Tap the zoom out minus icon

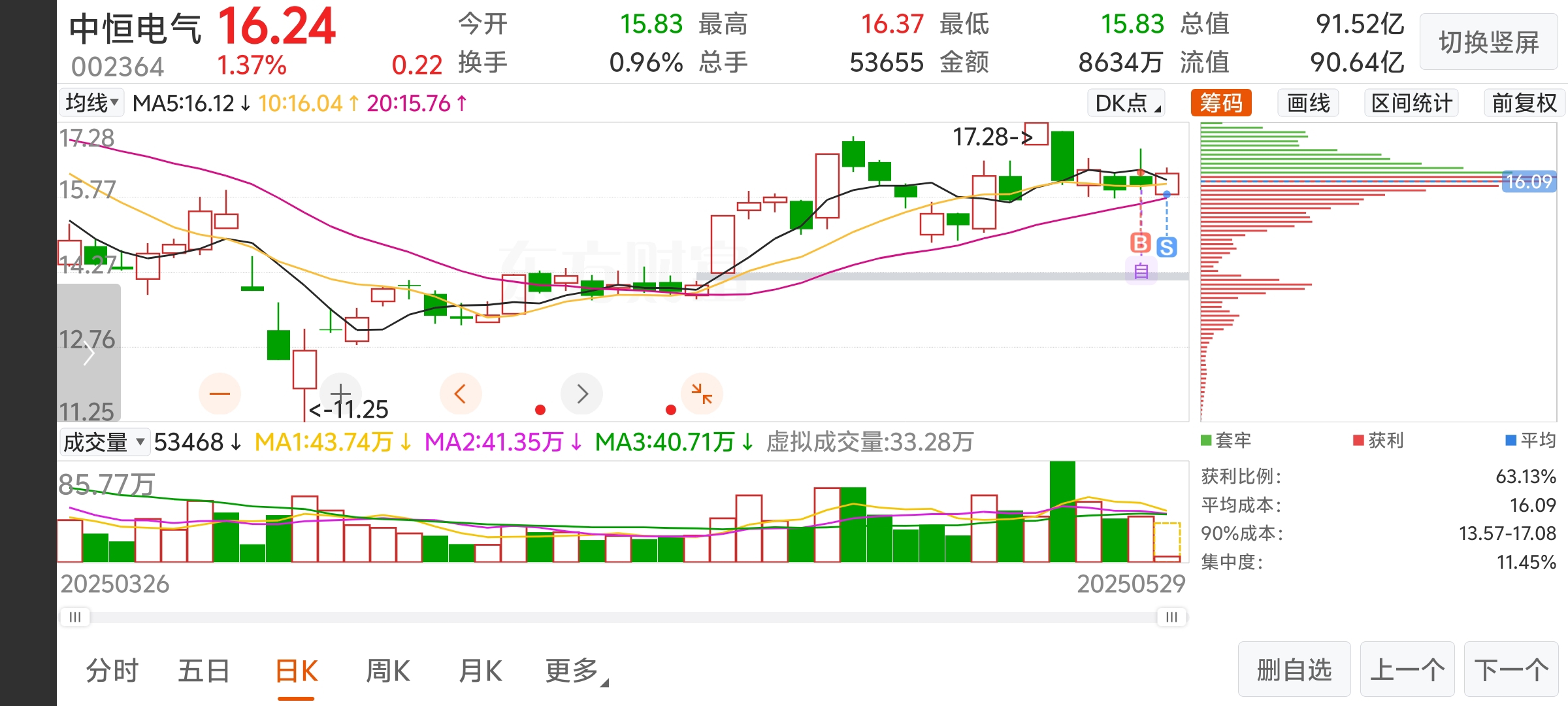pos(220,394)
